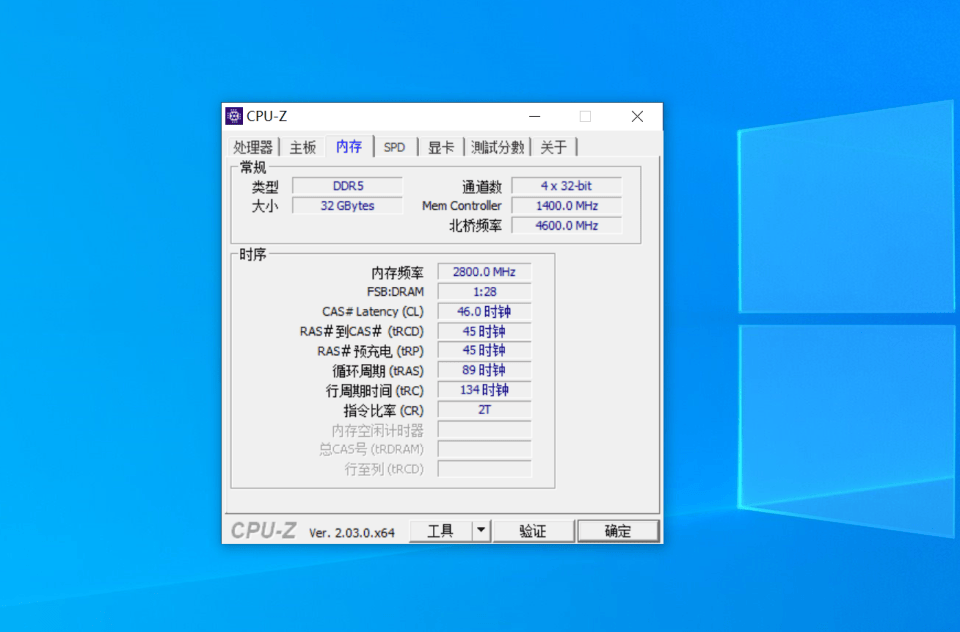The height and width of the screenshot is (632, 960).
Task: Select the 北桥频率 4600.0 MHz field
Action: point(566,225)
